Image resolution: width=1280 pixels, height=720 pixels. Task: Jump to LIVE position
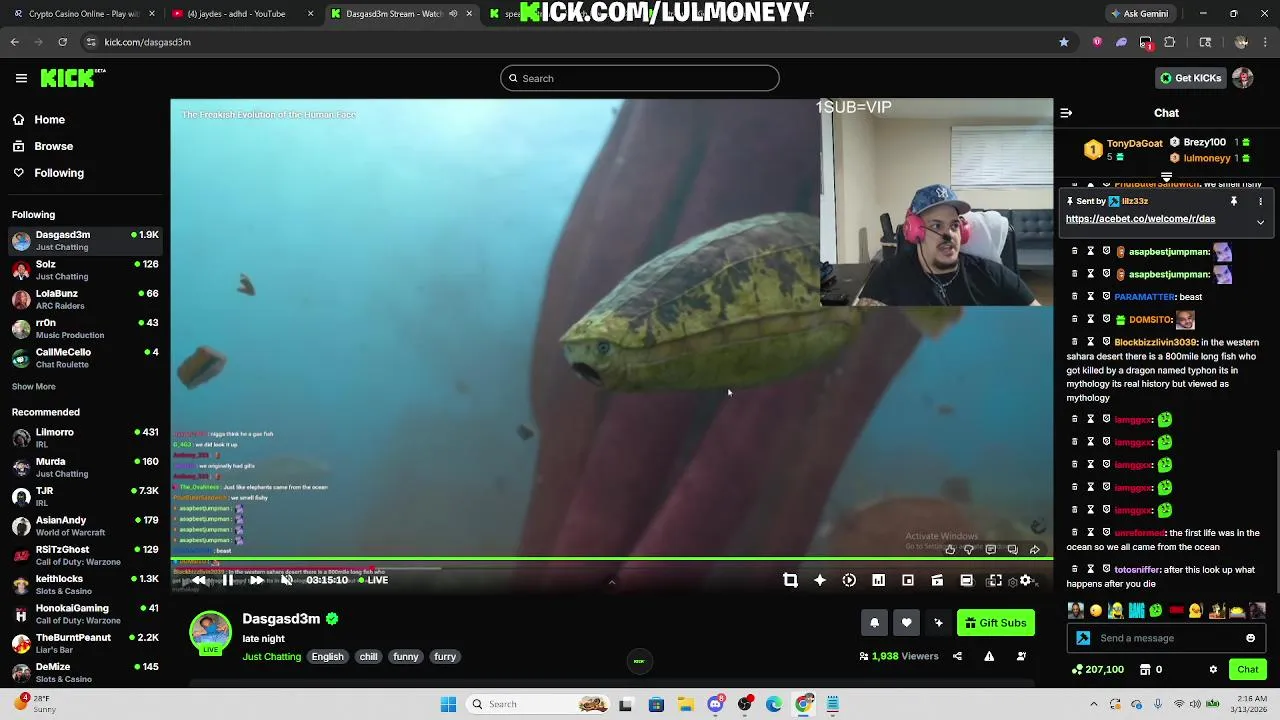[373, 580]
